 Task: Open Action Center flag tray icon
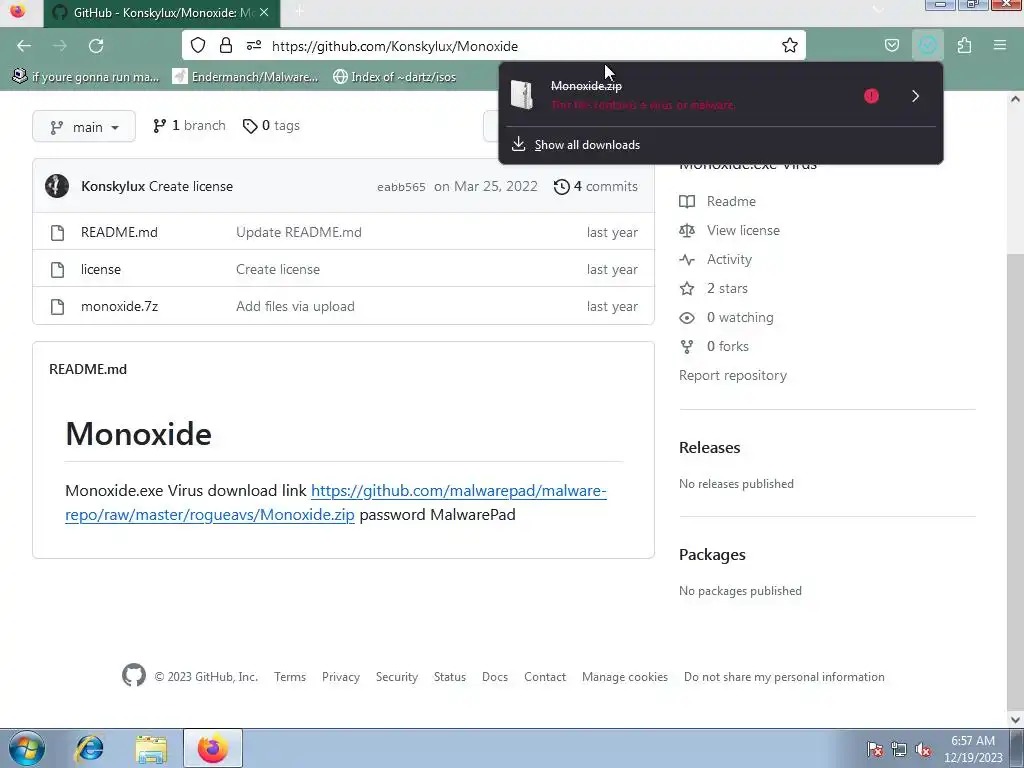(875, 749)
